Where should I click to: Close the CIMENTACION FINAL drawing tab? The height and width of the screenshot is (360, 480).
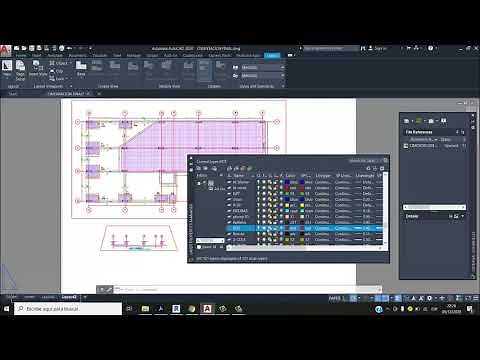[x=88, y=94]
